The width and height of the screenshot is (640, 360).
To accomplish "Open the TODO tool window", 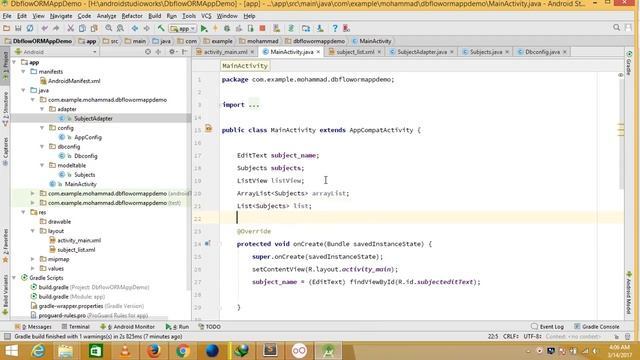I will click(209, 327).
